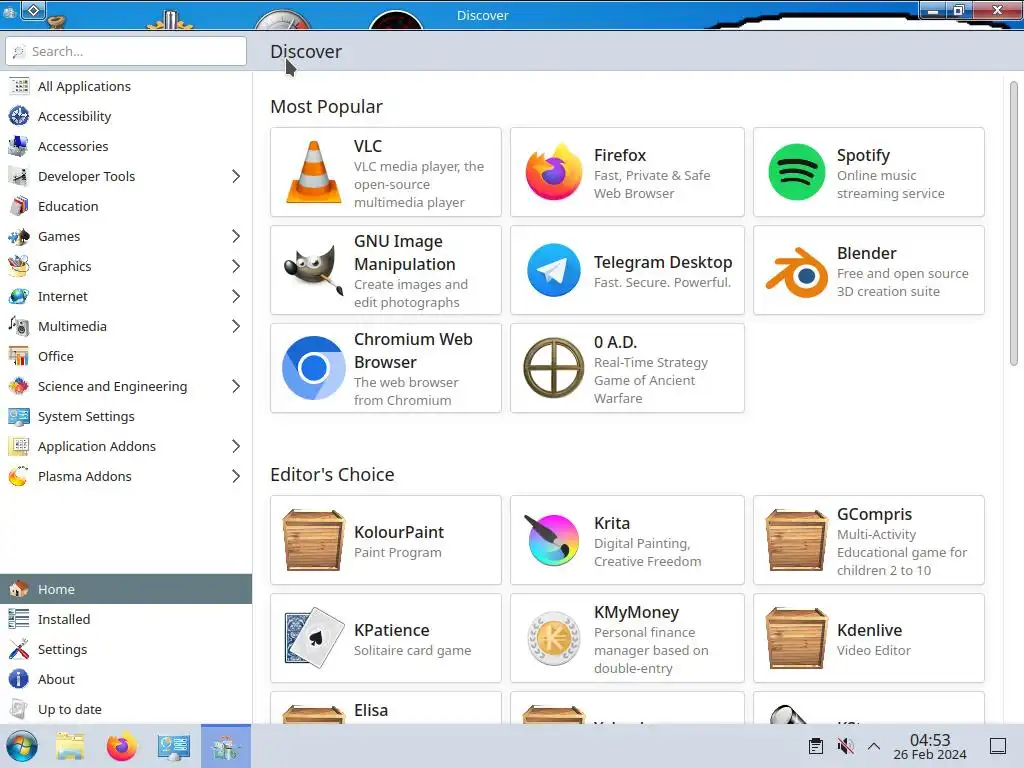This screenshot has width=1024, height=768.
Task: Click the Education category icon
Action: 19,206
